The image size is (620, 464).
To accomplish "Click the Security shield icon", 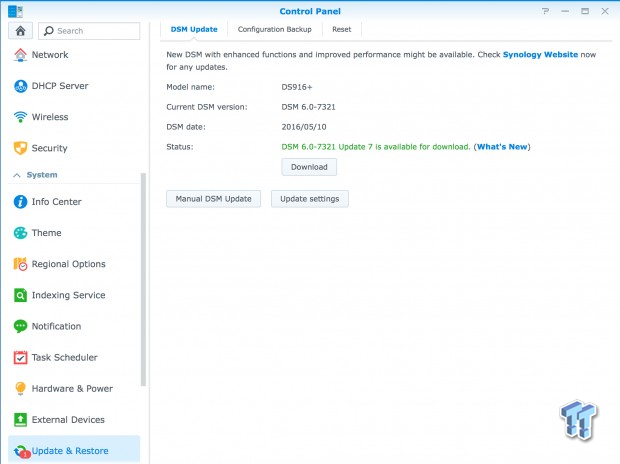I will click(x=20, y=148).
